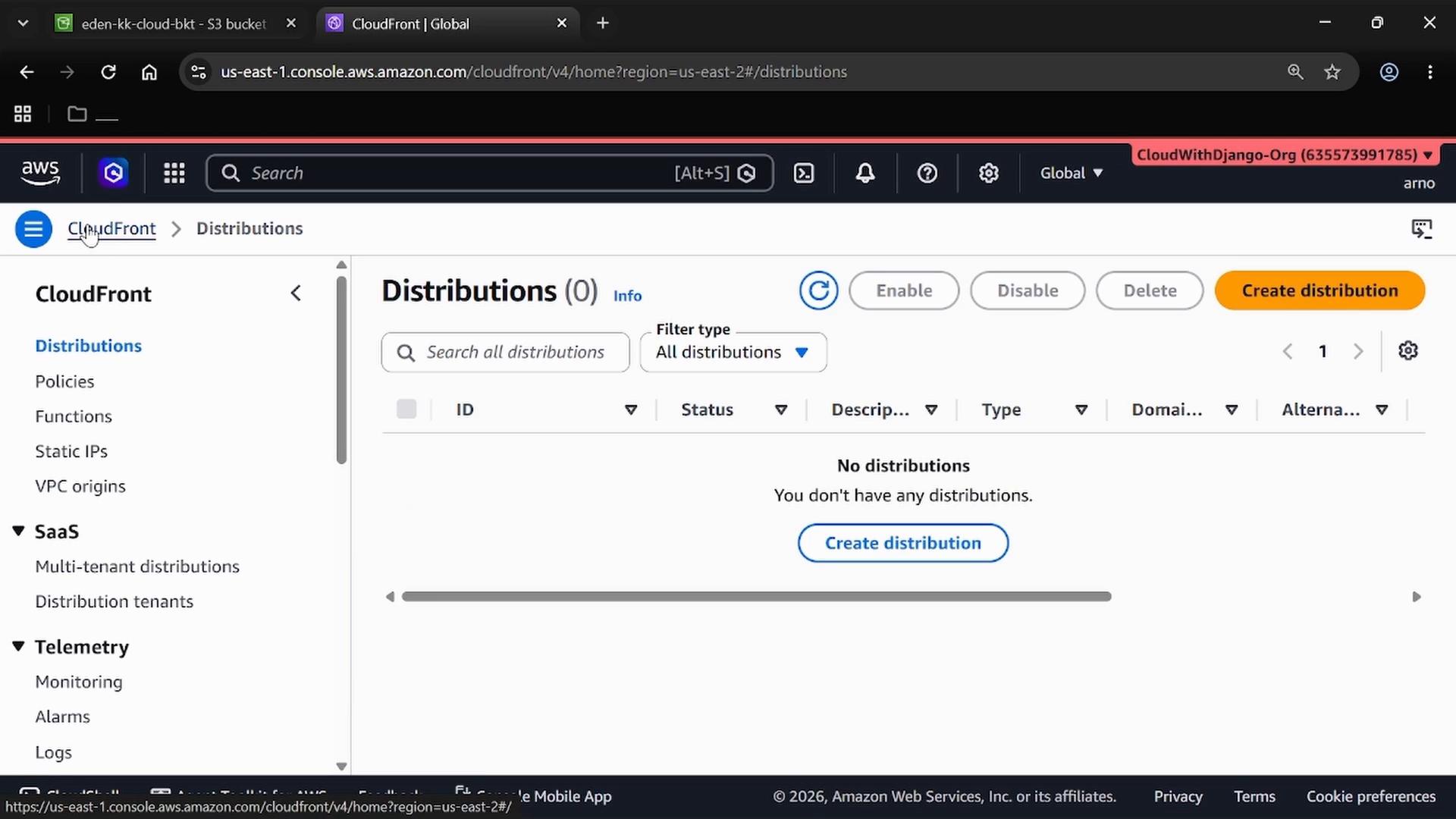This screenshot has height=819, width=1456.
Task: Switch to the eden-kk-cloud-bkt S3 tab
Action: (x=174, y=24)
